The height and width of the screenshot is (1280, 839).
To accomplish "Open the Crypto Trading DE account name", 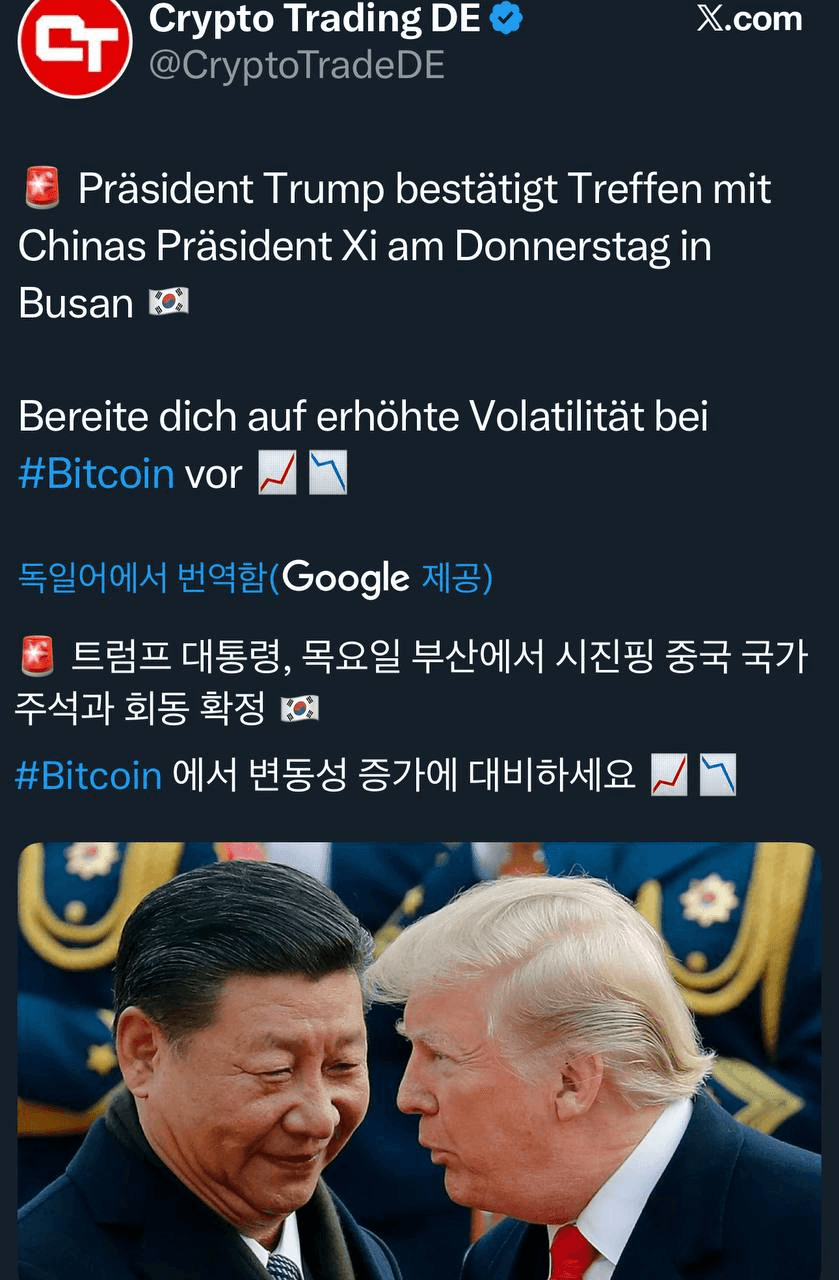I will (315, 18).
